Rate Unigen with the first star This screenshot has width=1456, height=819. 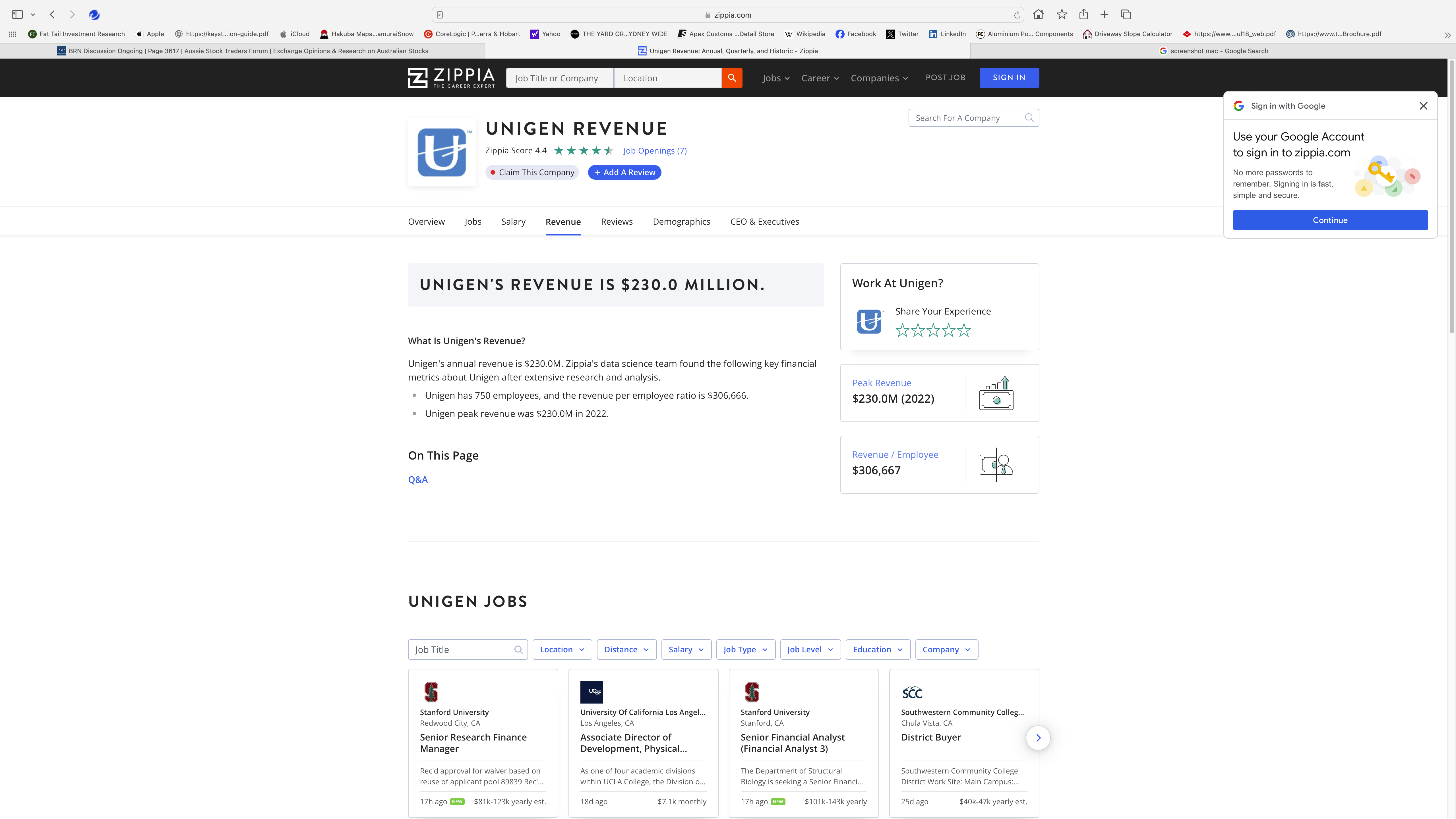(903, 330)
